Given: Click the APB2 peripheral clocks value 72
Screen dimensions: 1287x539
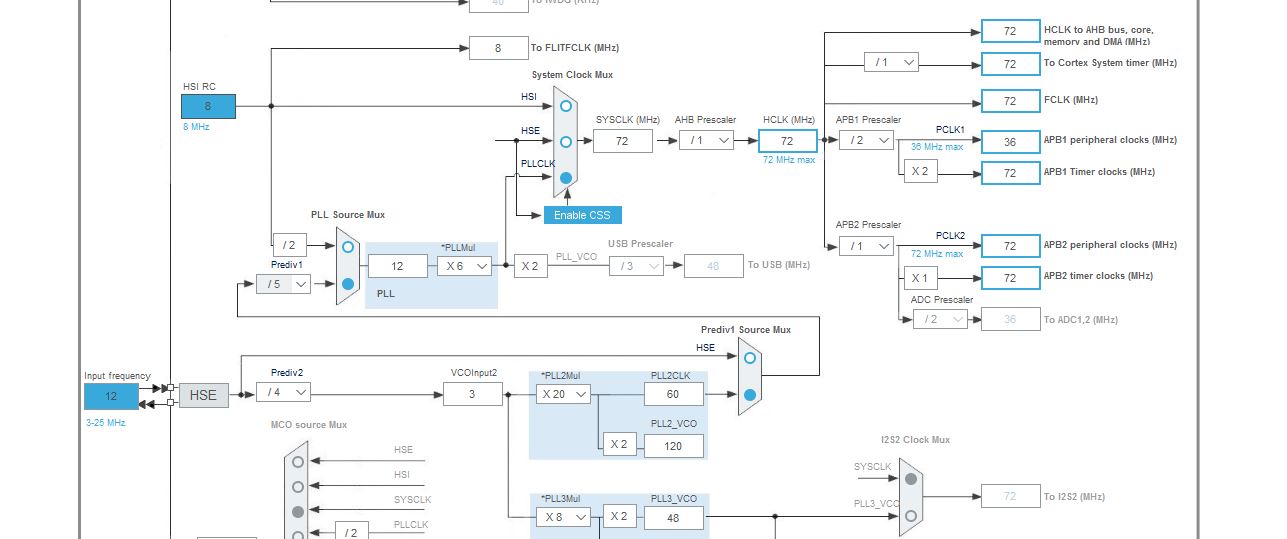Looking at the screenshot, I should tap(1011, 246).
